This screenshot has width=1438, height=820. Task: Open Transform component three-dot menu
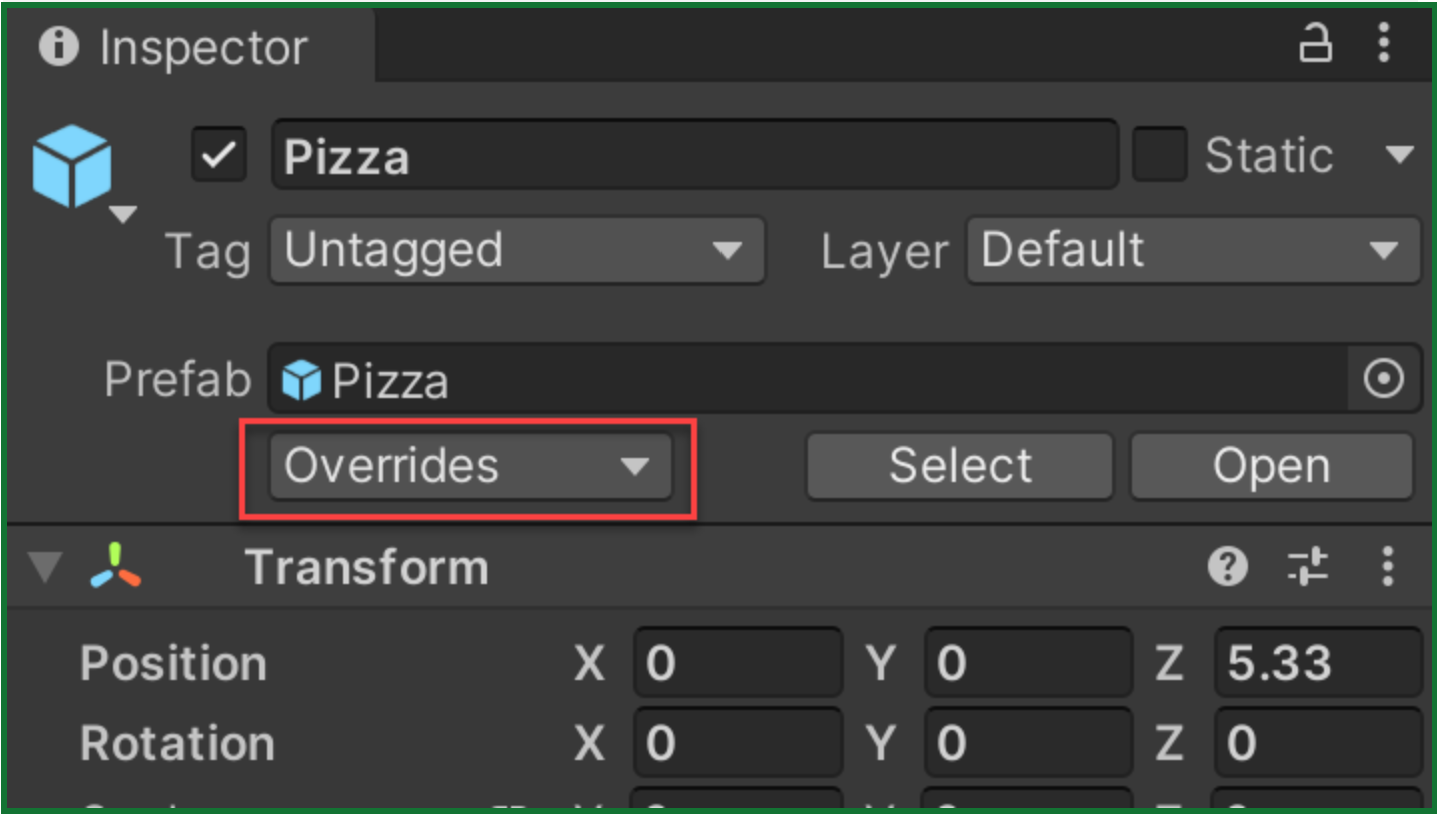coord(1387,568)
